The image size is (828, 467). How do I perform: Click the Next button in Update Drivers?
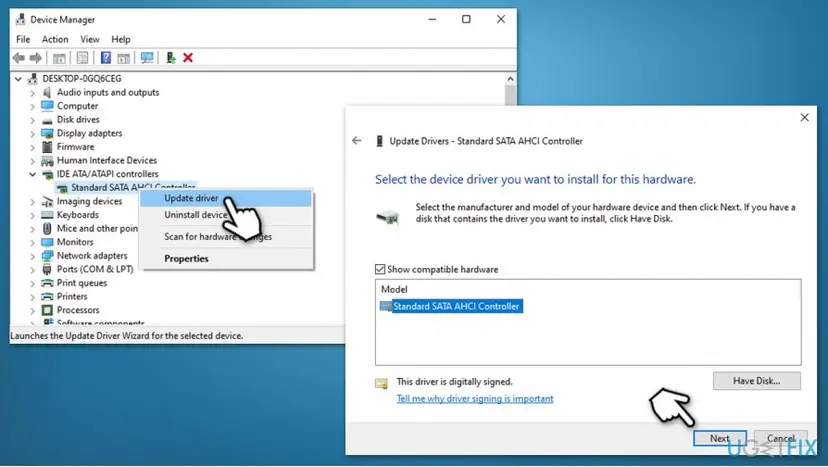(x=720, y=438)
